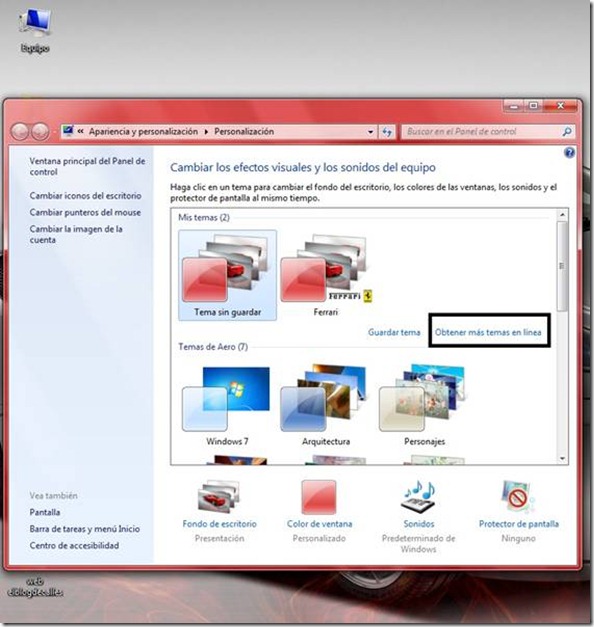594x627 pixels.
Task: Open the web elblogdecalles desktop shortcut
Action: point(35,587)
